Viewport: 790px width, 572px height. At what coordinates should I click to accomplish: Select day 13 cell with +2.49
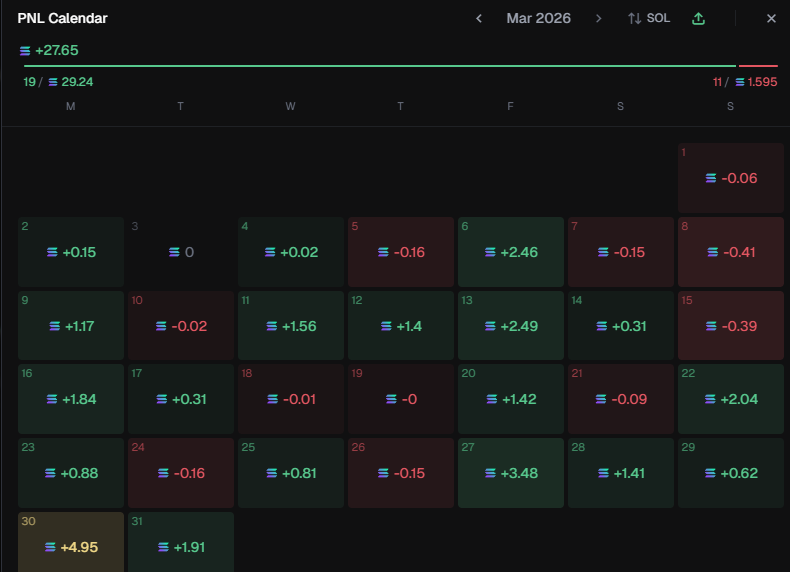click(510, 326)
